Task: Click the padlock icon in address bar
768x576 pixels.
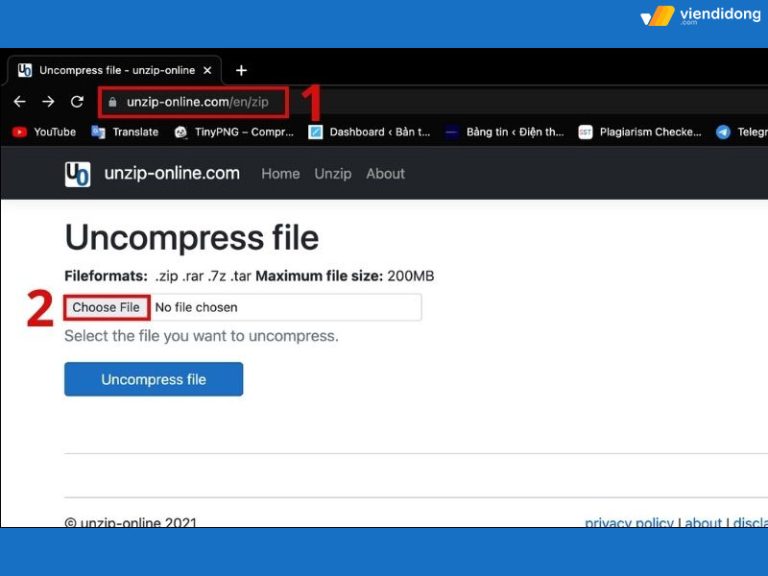Action: 112,102
